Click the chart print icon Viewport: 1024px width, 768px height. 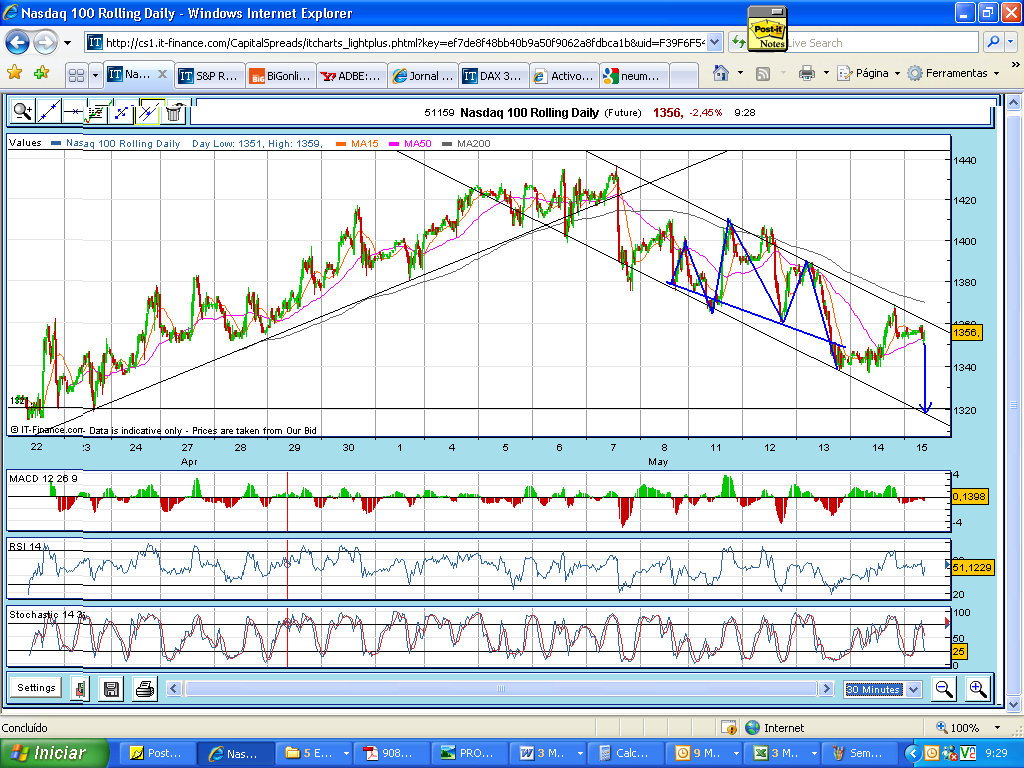(144, 689)
